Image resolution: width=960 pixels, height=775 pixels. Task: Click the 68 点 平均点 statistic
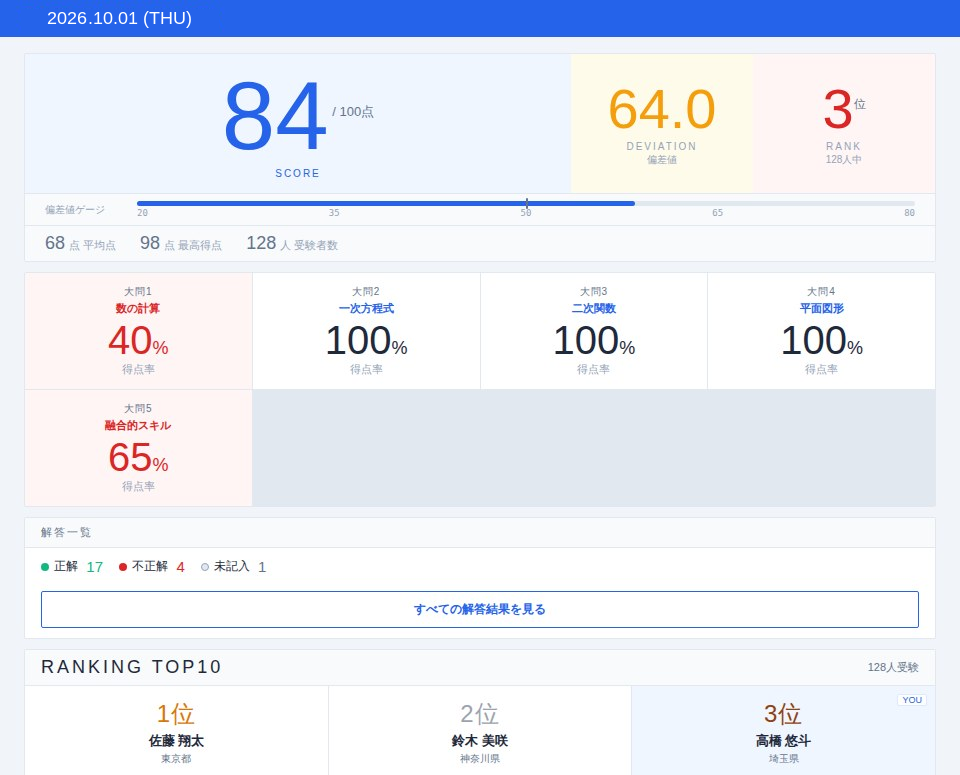coord(80,244)
